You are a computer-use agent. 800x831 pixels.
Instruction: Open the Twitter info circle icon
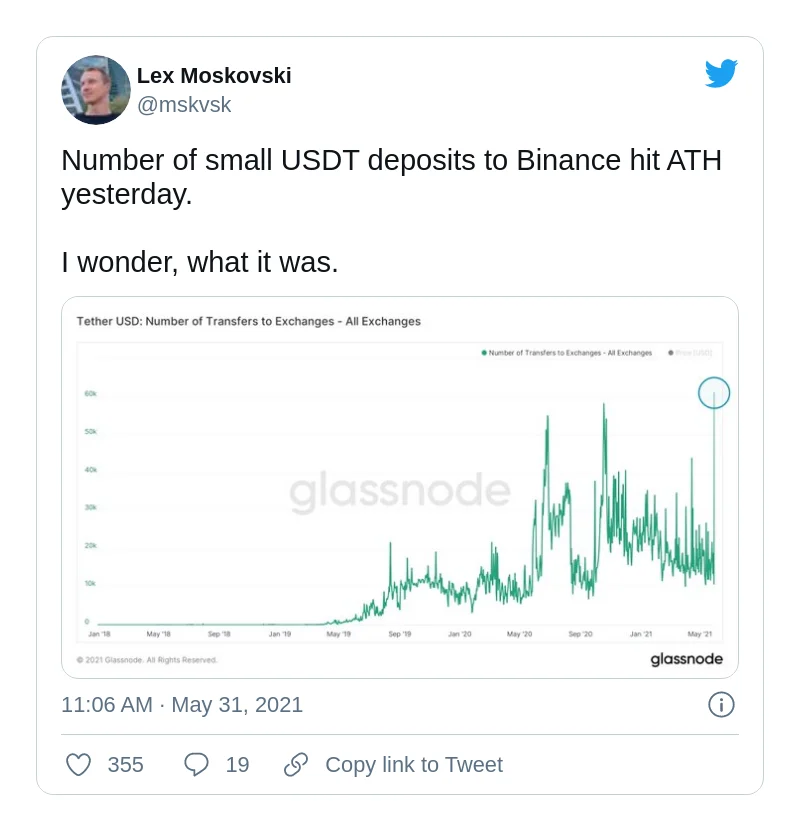pyautogui.click(x=721, y=704)
